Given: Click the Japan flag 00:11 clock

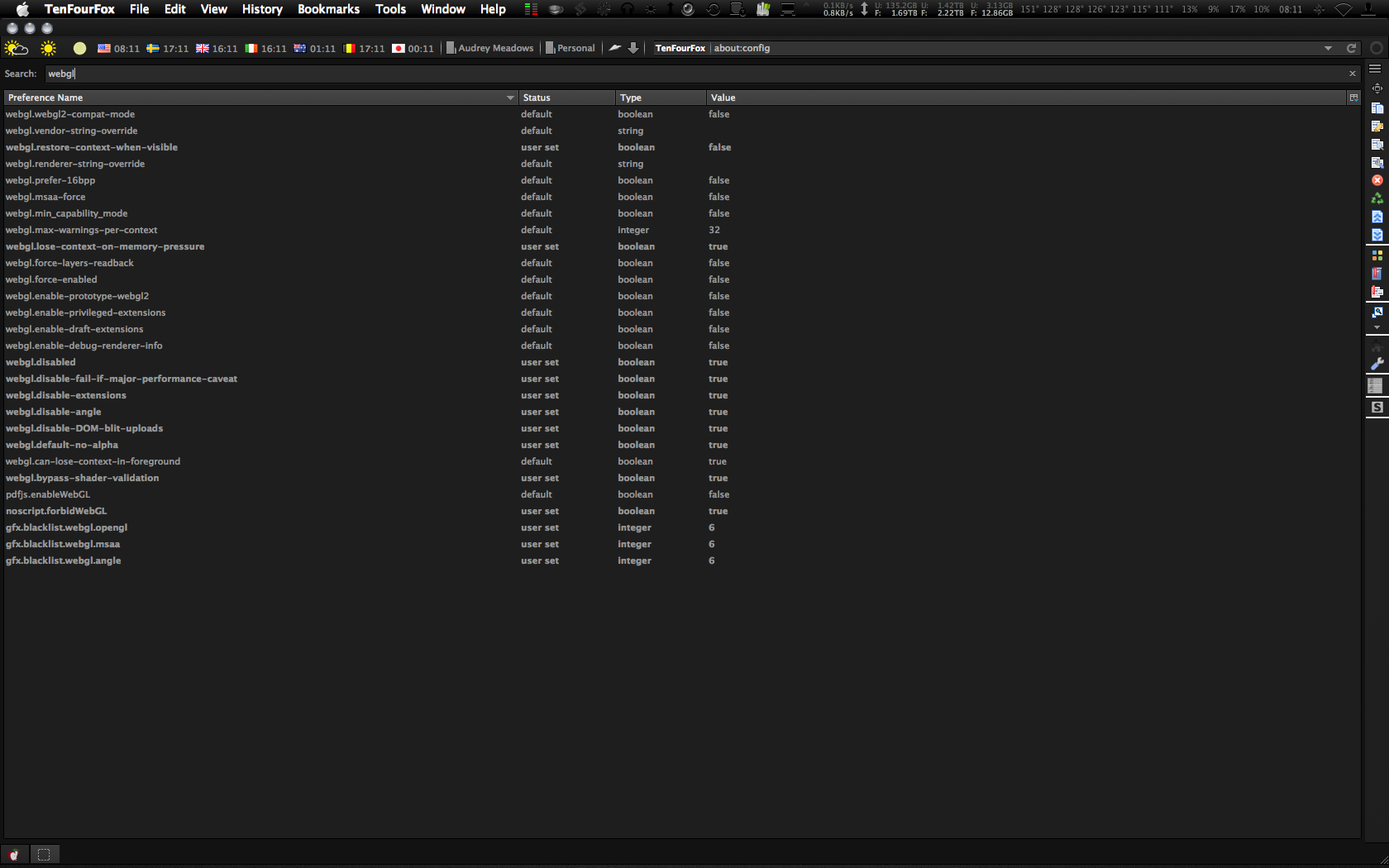Looking at the screenshot, I should coord(413,49).
